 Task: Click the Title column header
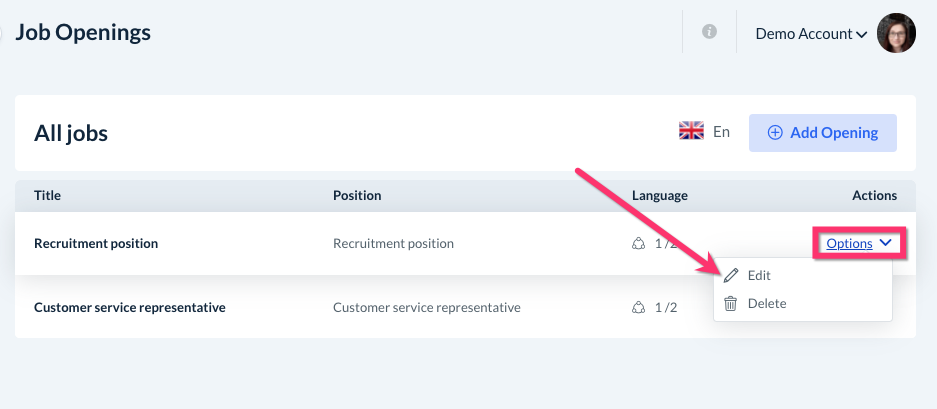47,195
